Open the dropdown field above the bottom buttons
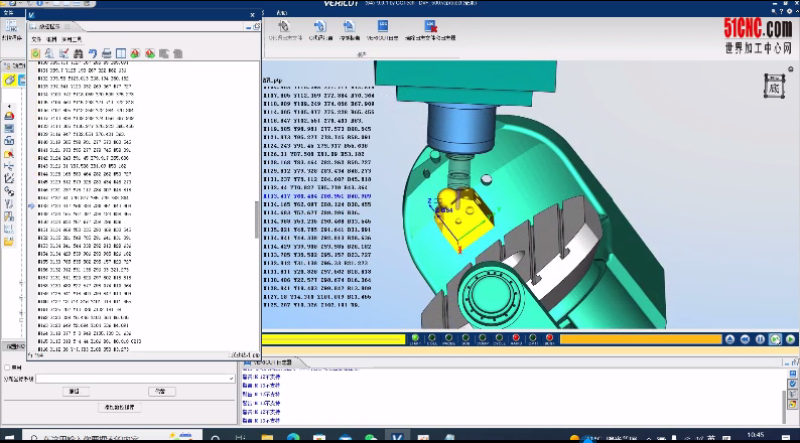Screen dimensions: 800x443 point(135,378)
